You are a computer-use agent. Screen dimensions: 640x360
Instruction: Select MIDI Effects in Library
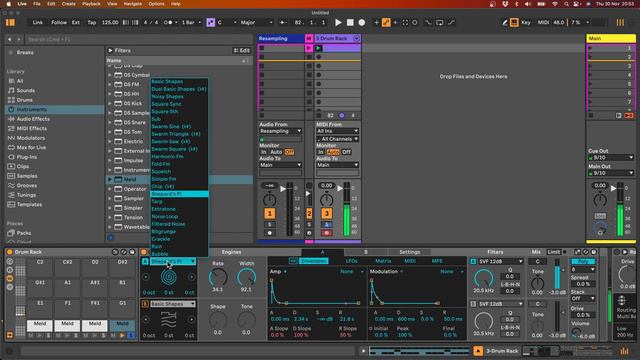coord(31,128)
